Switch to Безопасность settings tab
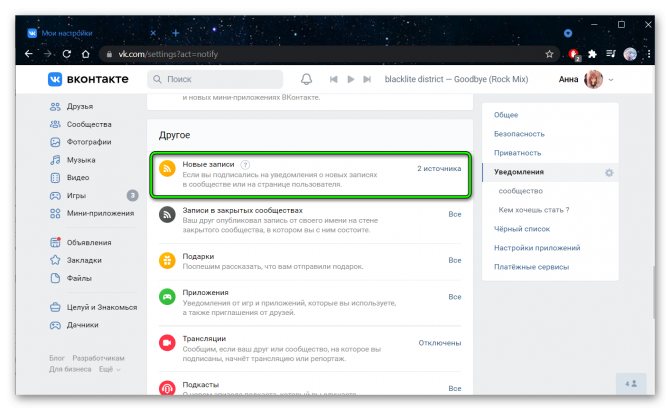This screenshot has width=670, height=410. [519, 134]
